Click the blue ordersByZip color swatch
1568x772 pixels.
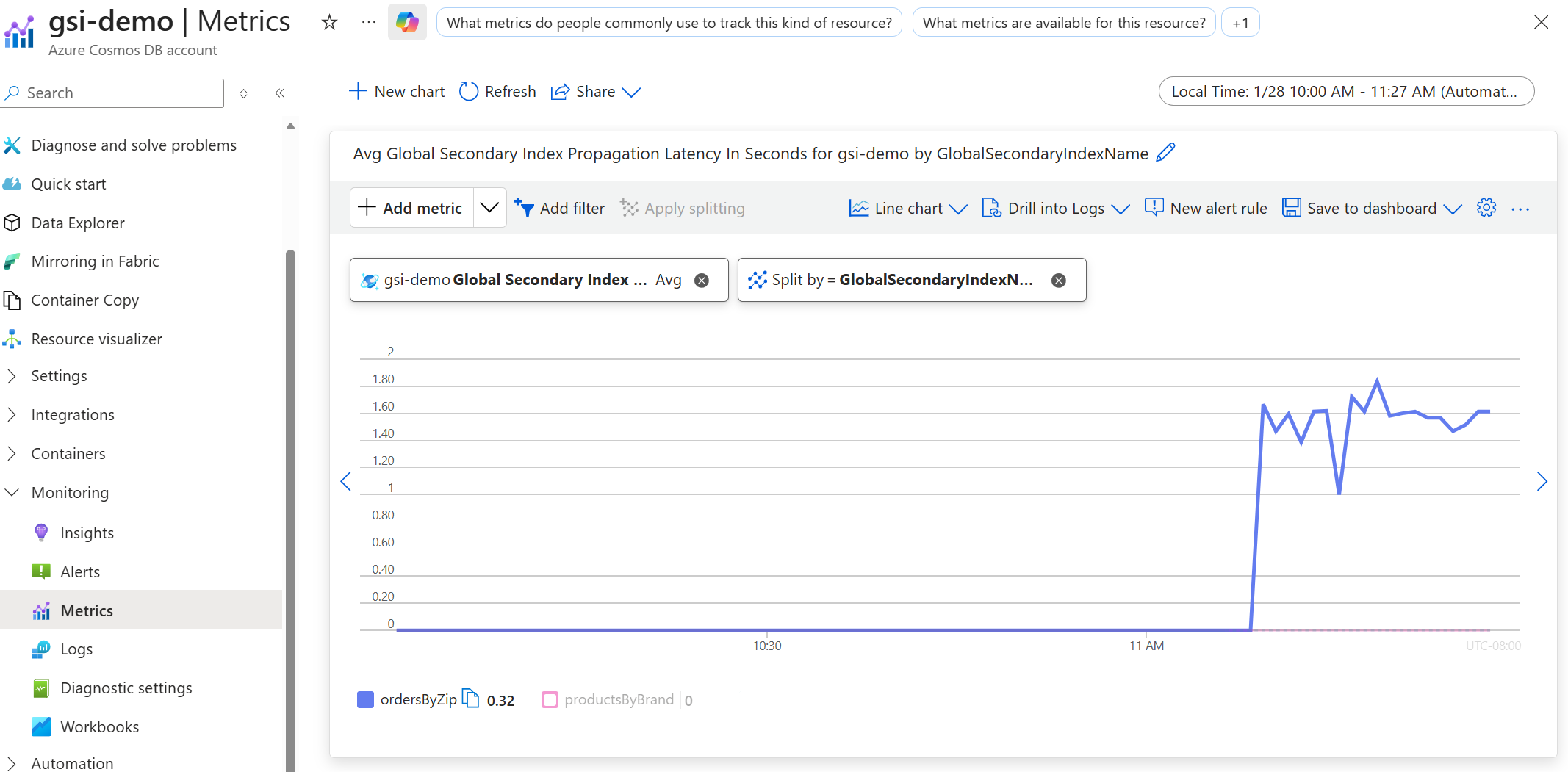point(365,699)
